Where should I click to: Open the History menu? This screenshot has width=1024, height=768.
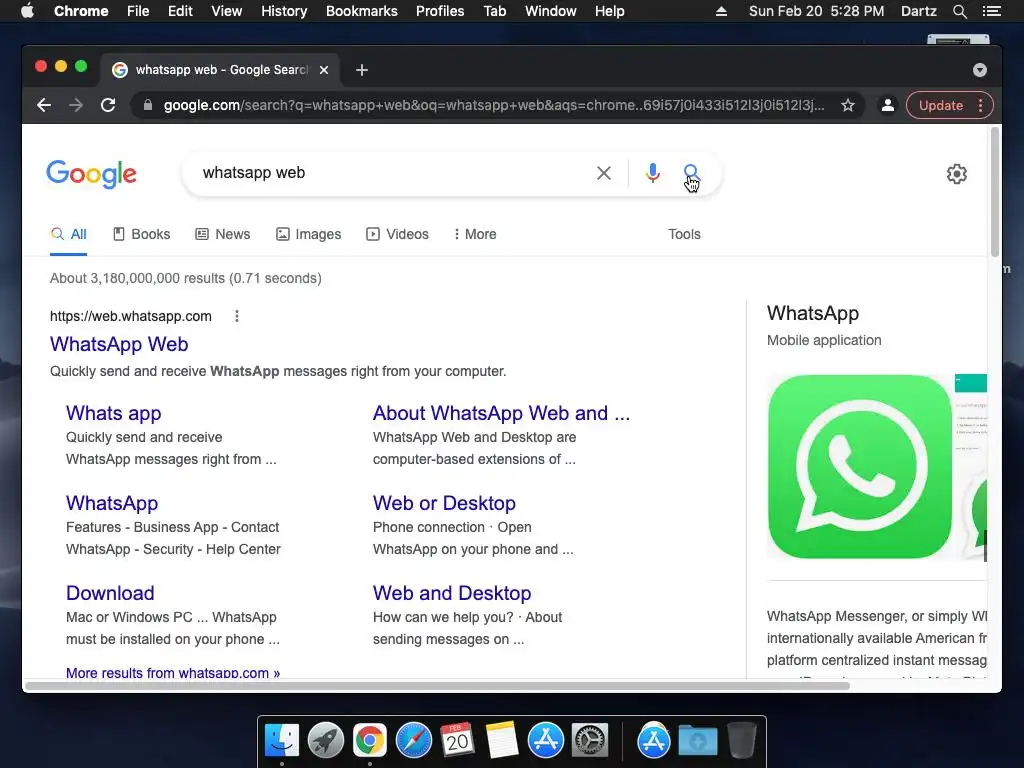(284, 11)
